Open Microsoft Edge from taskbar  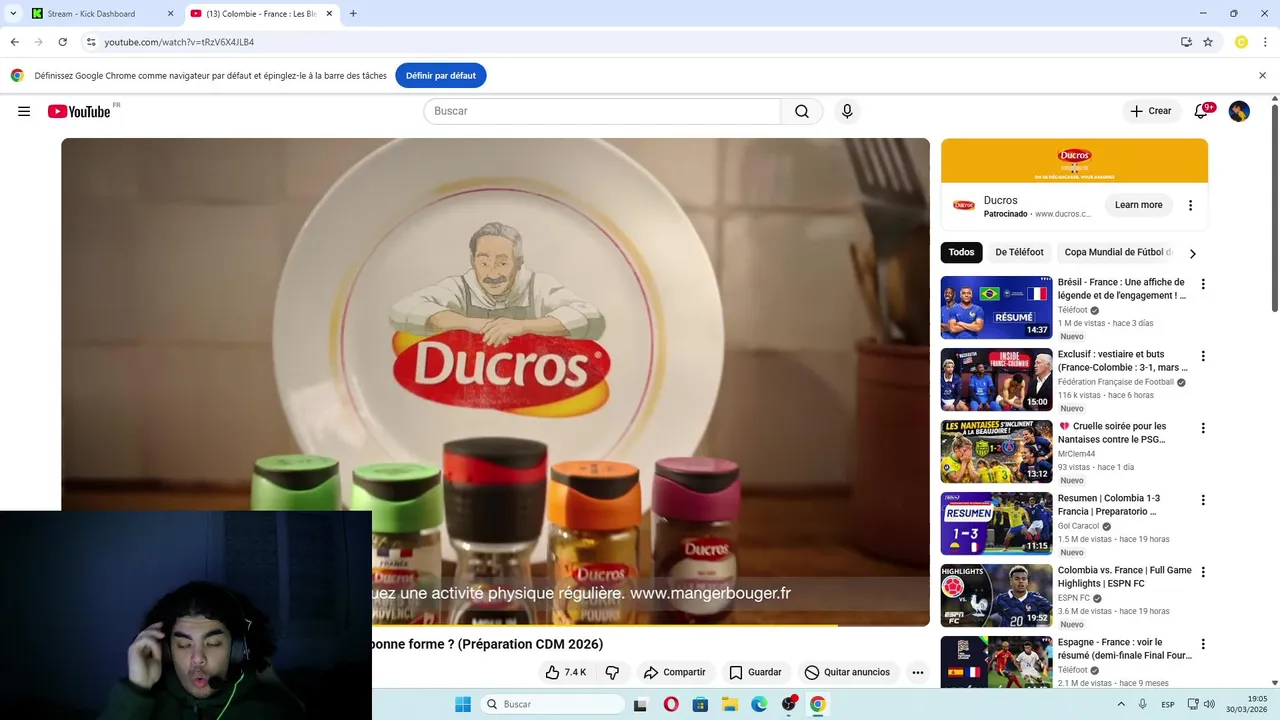click(759, 704)
